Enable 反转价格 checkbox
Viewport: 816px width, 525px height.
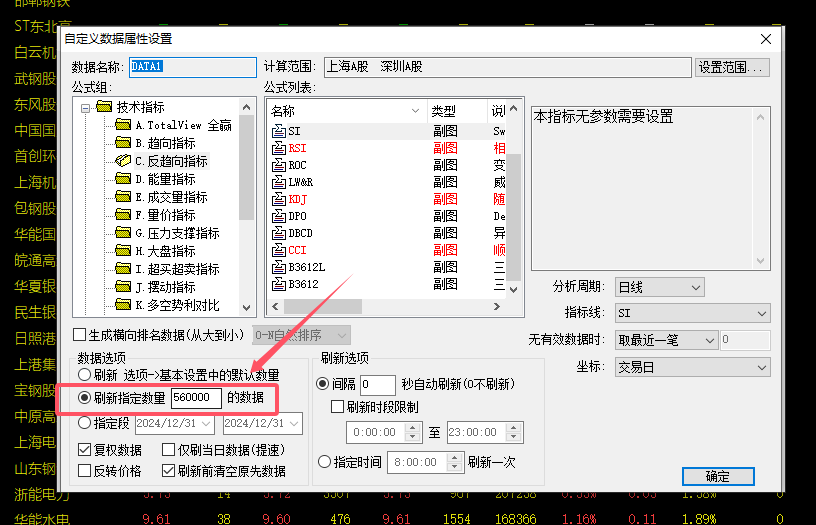pos(84,471)
